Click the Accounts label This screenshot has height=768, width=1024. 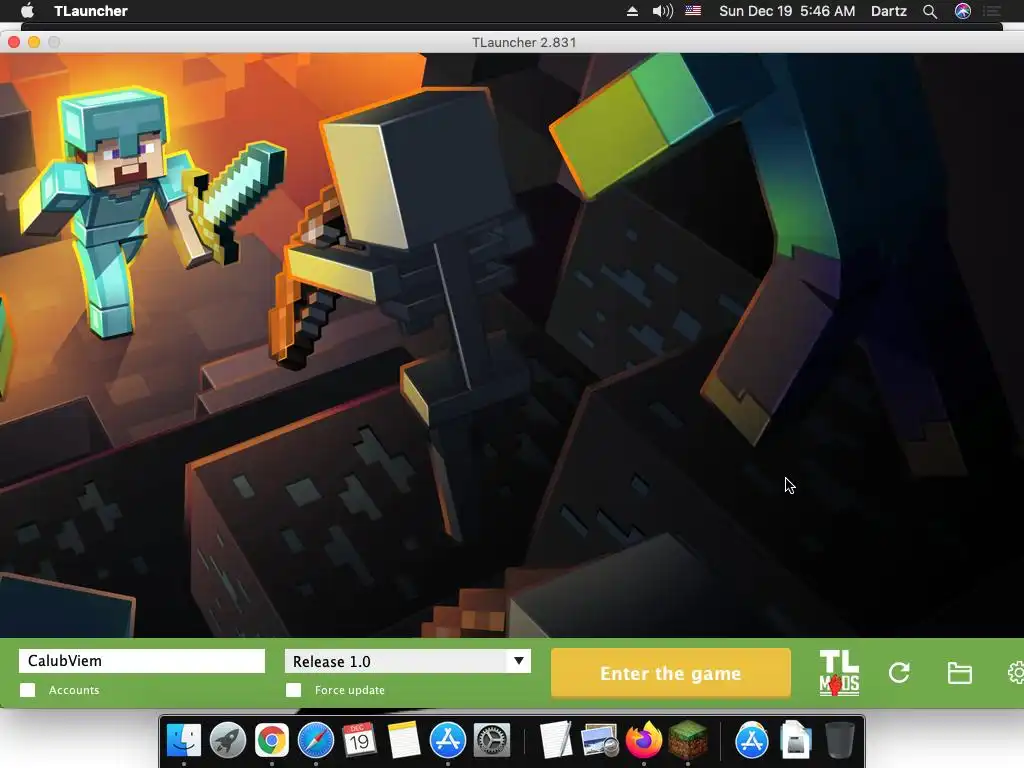tap(74, 690)
